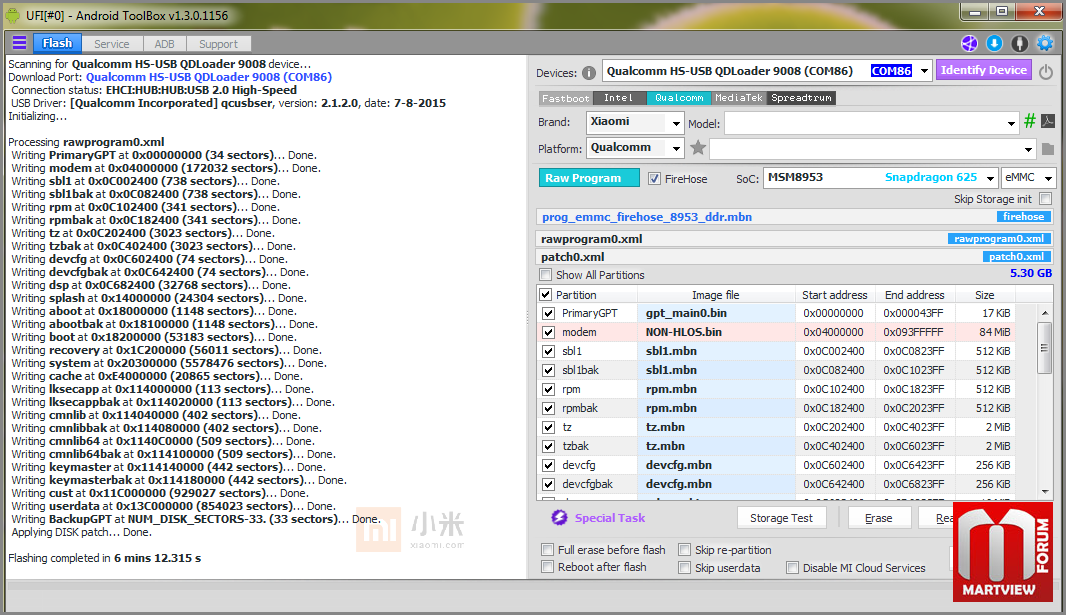Open the Support tab

pyautogui.click(x=218, y=44)
